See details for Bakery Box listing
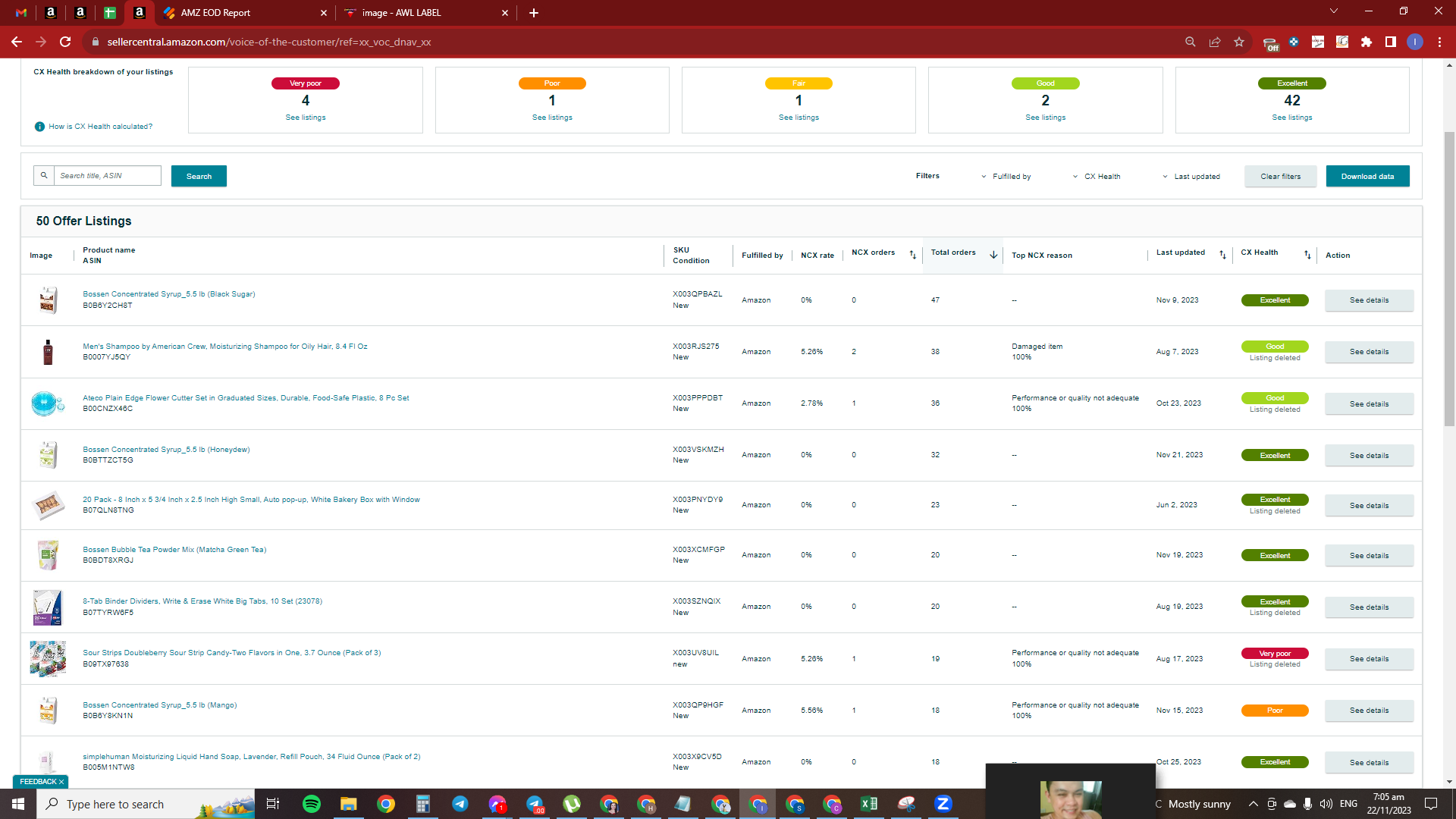 coord(1369,506)
